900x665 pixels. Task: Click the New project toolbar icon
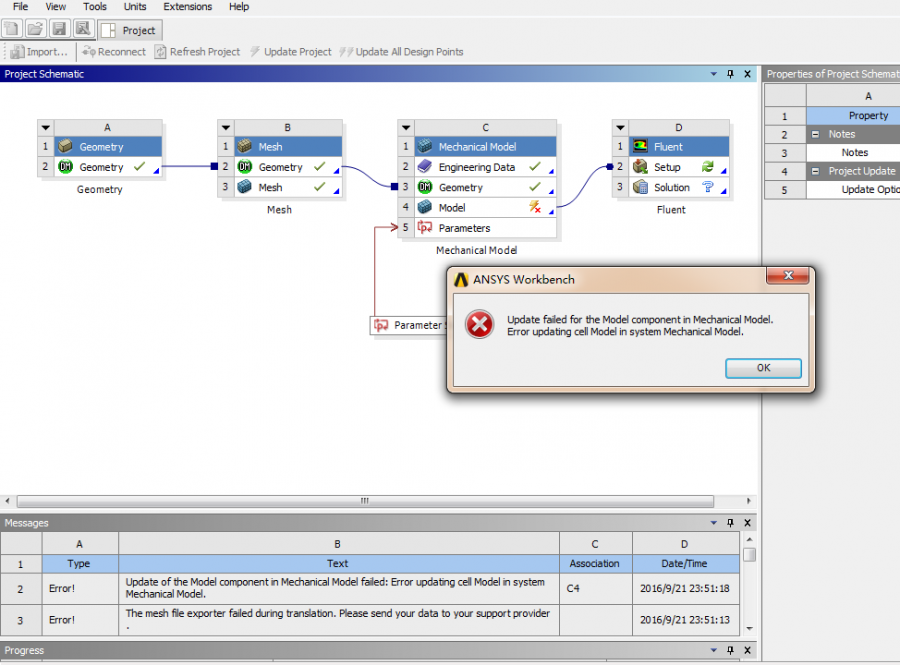click(x=12, y=29)
